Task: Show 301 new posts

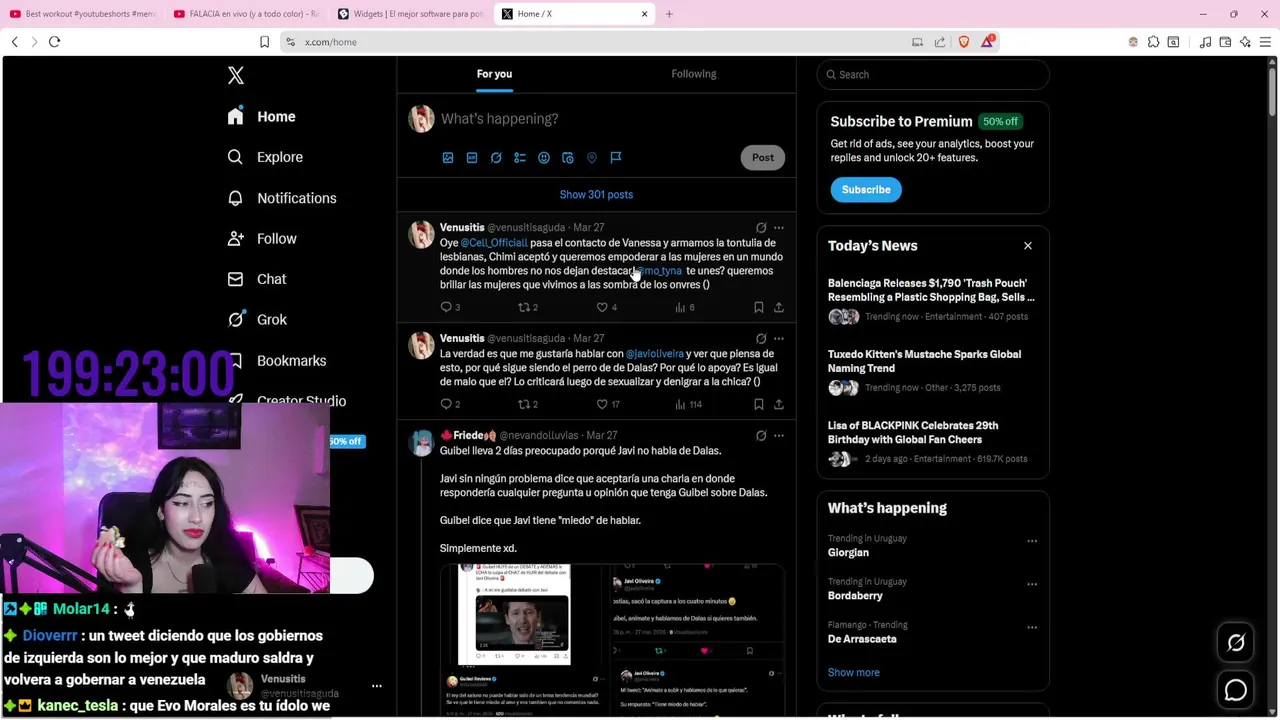Action: (596, 195)
